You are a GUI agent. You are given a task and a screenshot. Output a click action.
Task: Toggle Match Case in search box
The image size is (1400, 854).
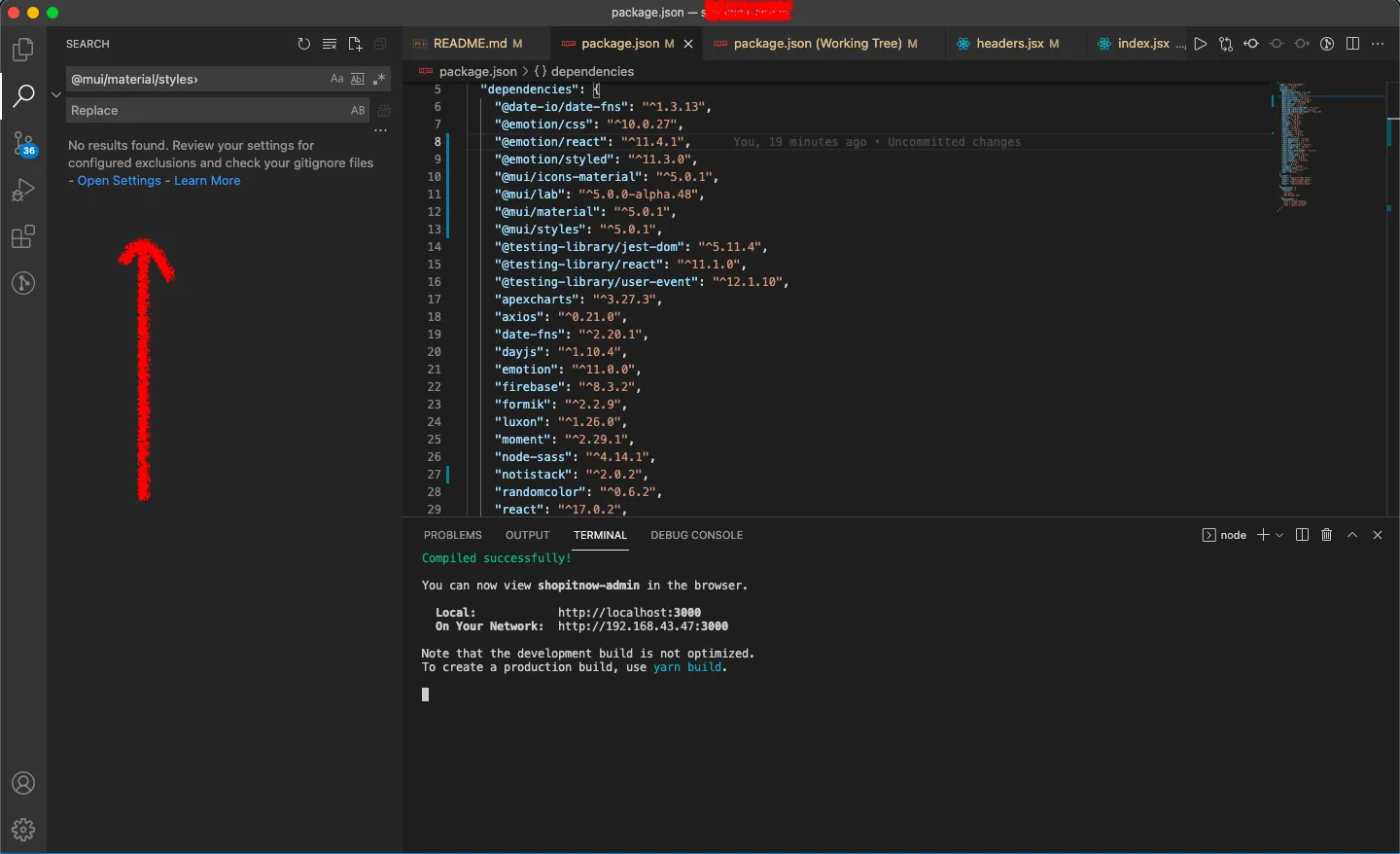click(336, 79)
